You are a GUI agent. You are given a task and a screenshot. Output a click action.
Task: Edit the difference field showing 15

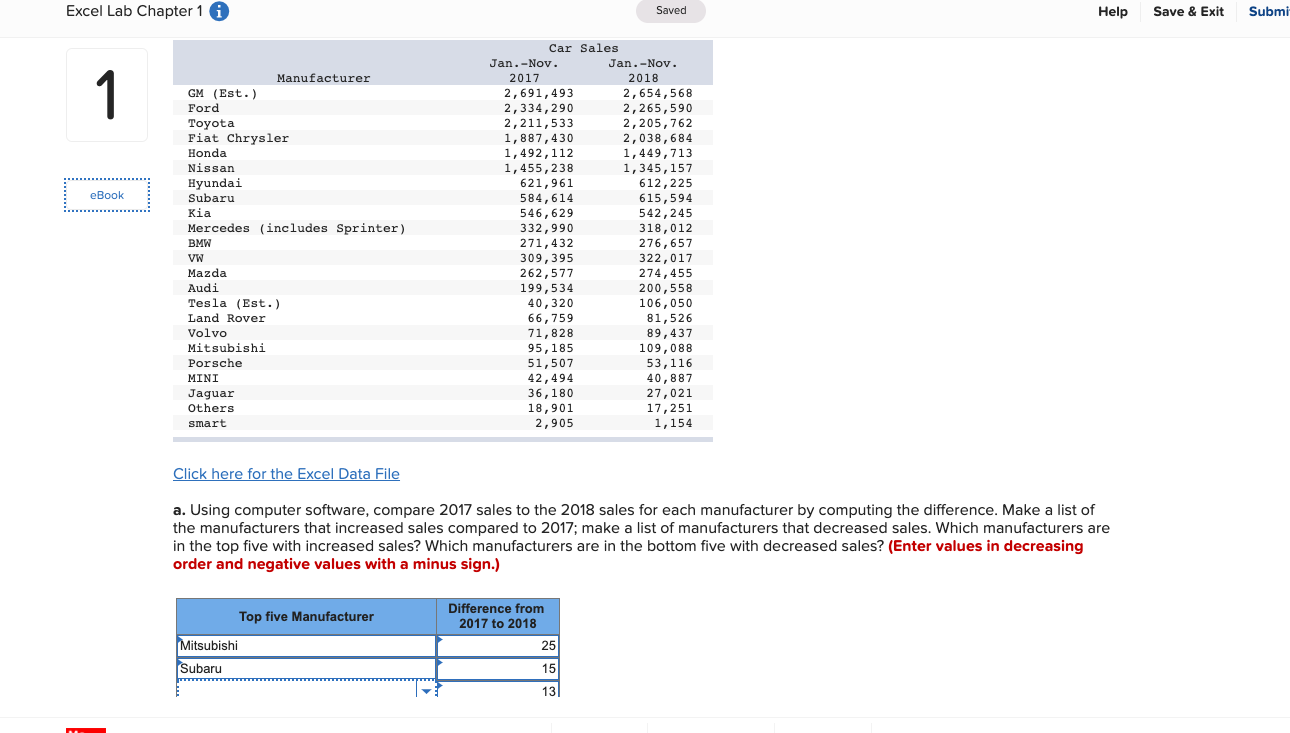[498, 669]
